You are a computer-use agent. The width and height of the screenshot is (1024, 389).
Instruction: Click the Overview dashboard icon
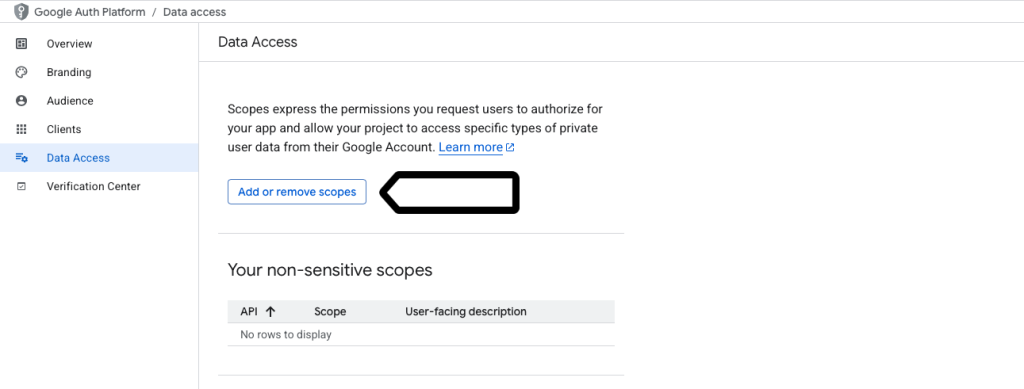click(x=22, y=44)
